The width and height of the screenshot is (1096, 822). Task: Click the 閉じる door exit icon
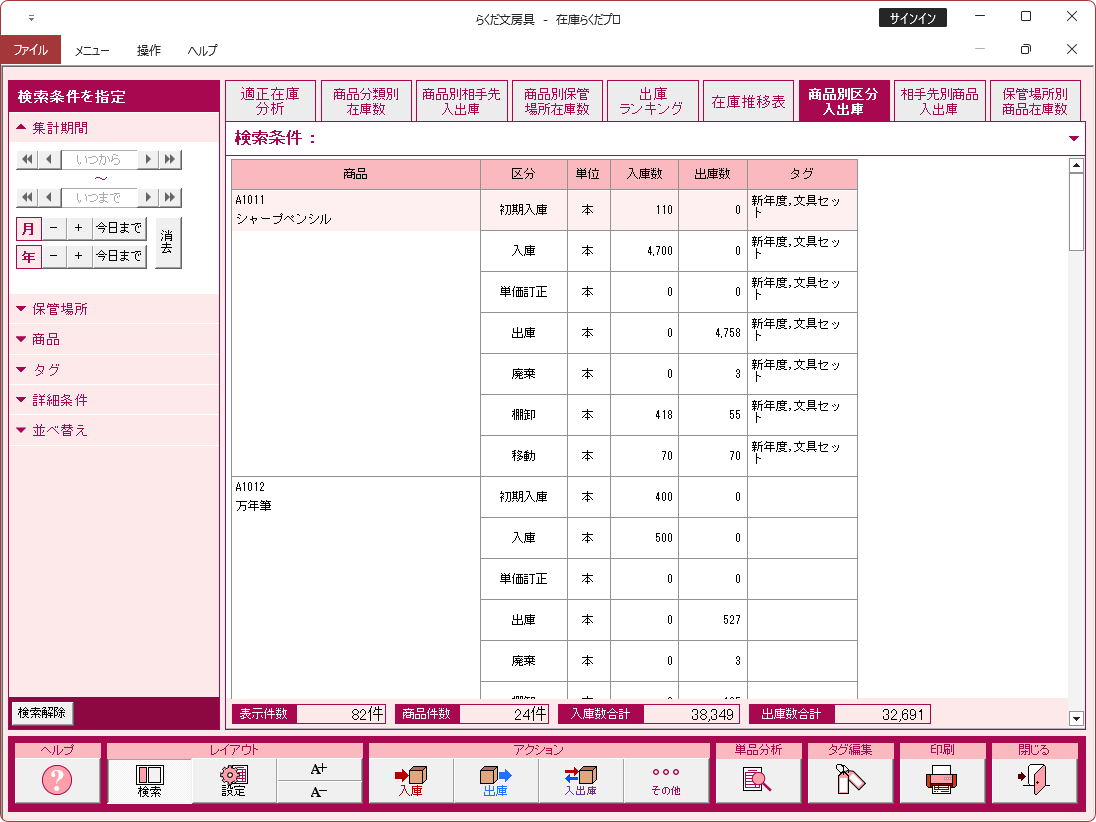1034,780
